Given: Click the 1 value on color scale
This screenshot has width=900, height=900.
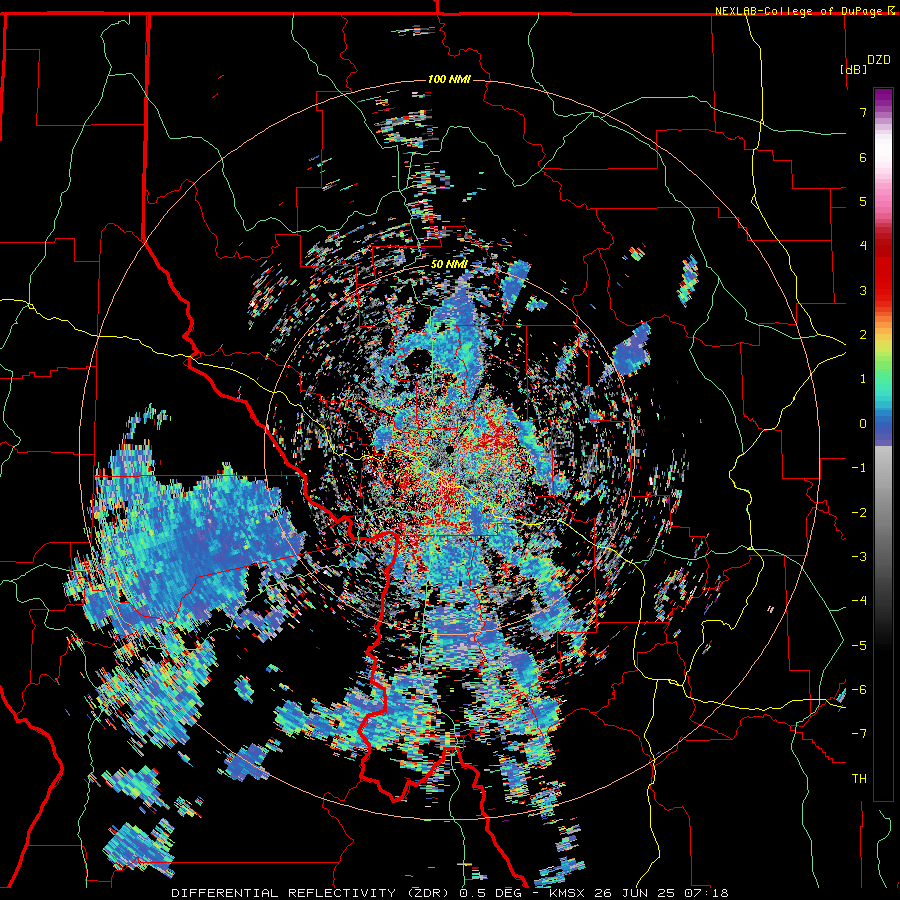Looking at the screenshot, I should (x=863, y=379).
